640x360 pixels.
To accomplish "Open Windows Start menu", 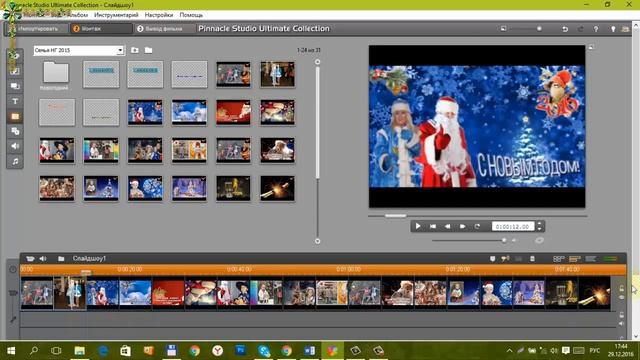I will pos(11,351).
